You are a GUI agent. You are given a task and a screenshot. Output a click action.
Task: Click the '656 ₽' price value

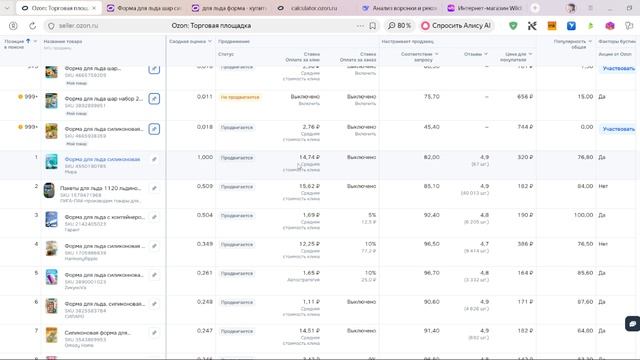[x=525, y=97]
